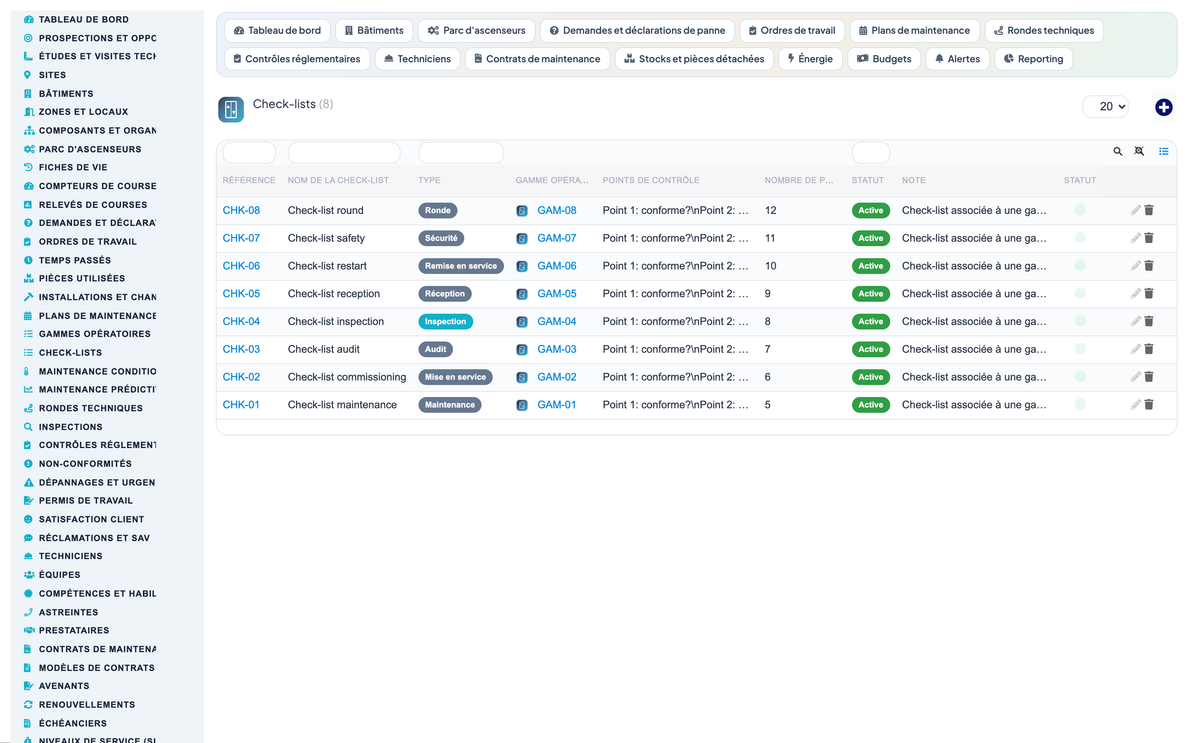Open the Parc d'ascenseurs top tab
Viewport: 1200px width, 743px height.
click(476, 31)
